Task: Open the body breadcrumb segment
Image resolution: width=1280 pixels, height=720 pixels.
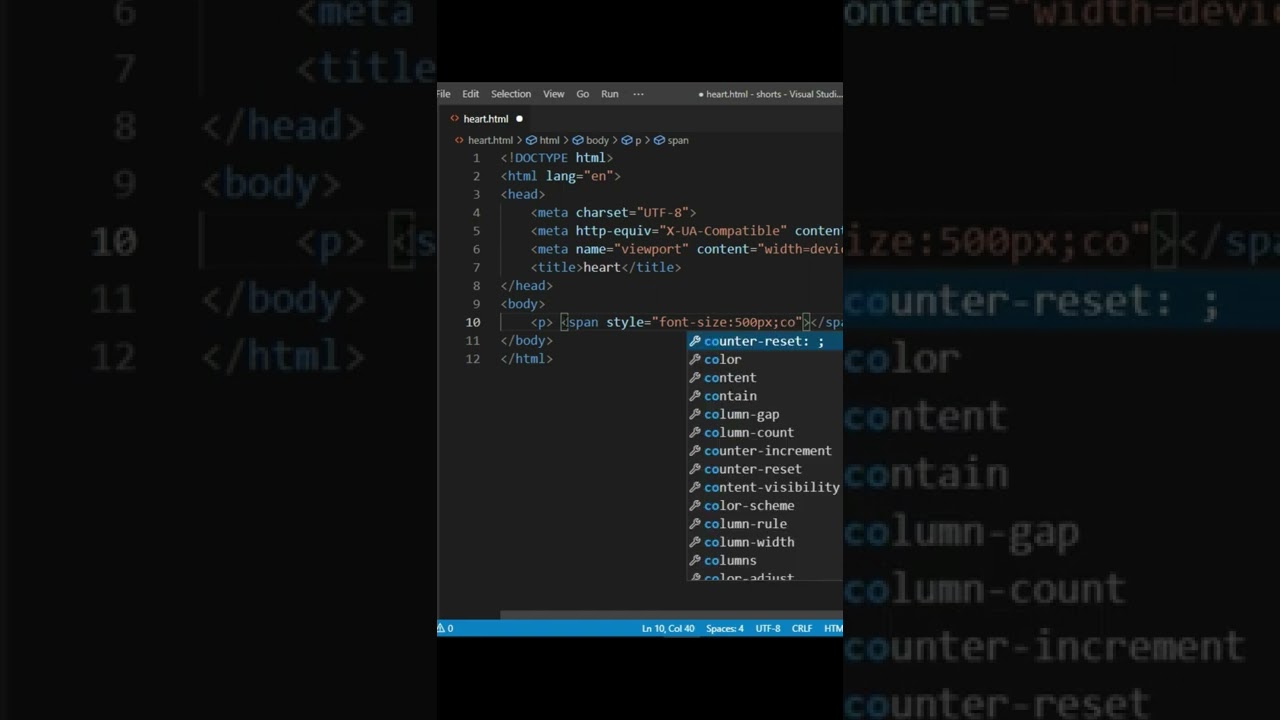Action: 597,141
